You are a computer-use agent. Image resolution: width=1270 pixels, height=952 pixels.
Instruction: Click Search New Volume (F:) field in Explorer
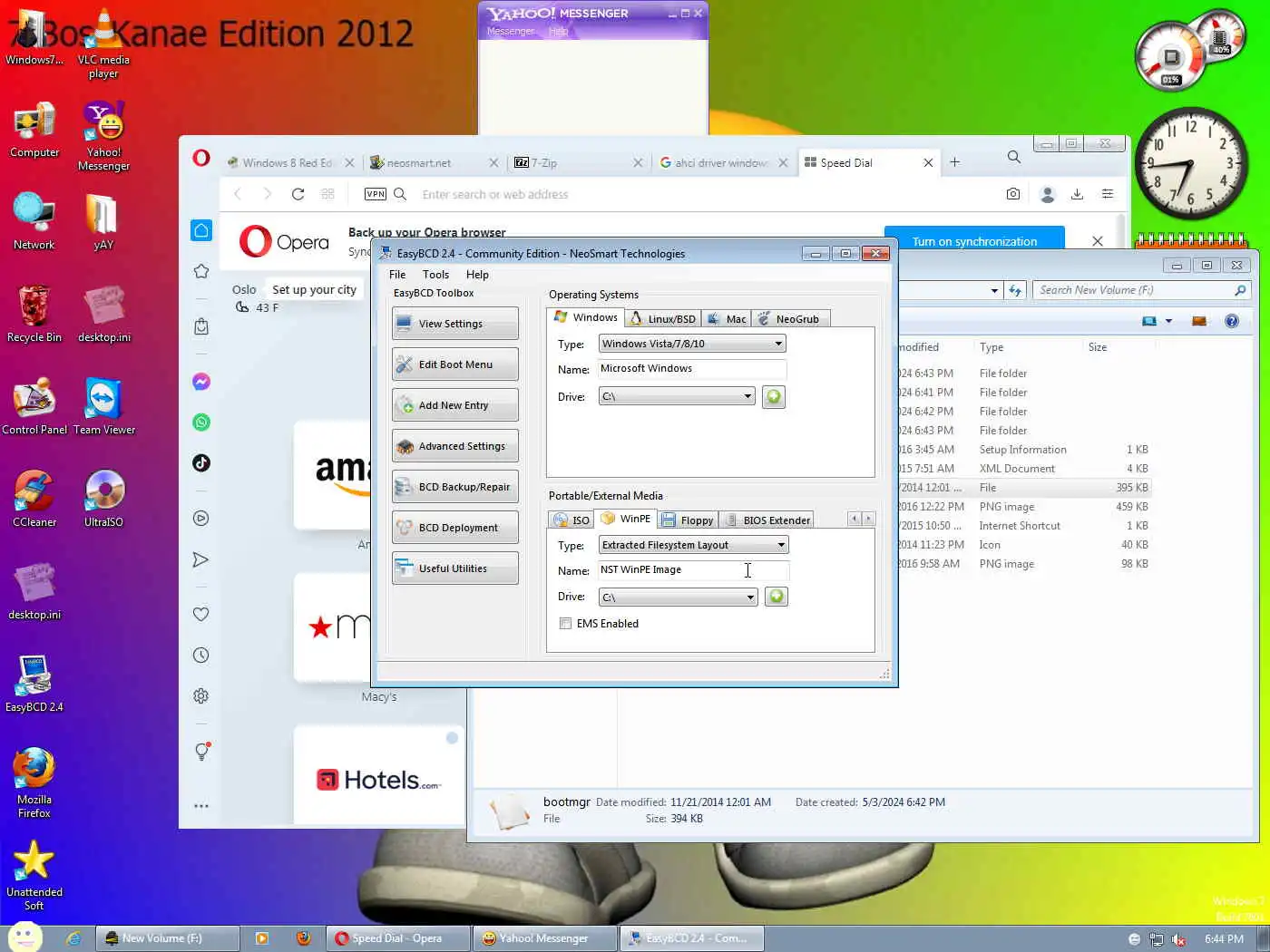1141,290
